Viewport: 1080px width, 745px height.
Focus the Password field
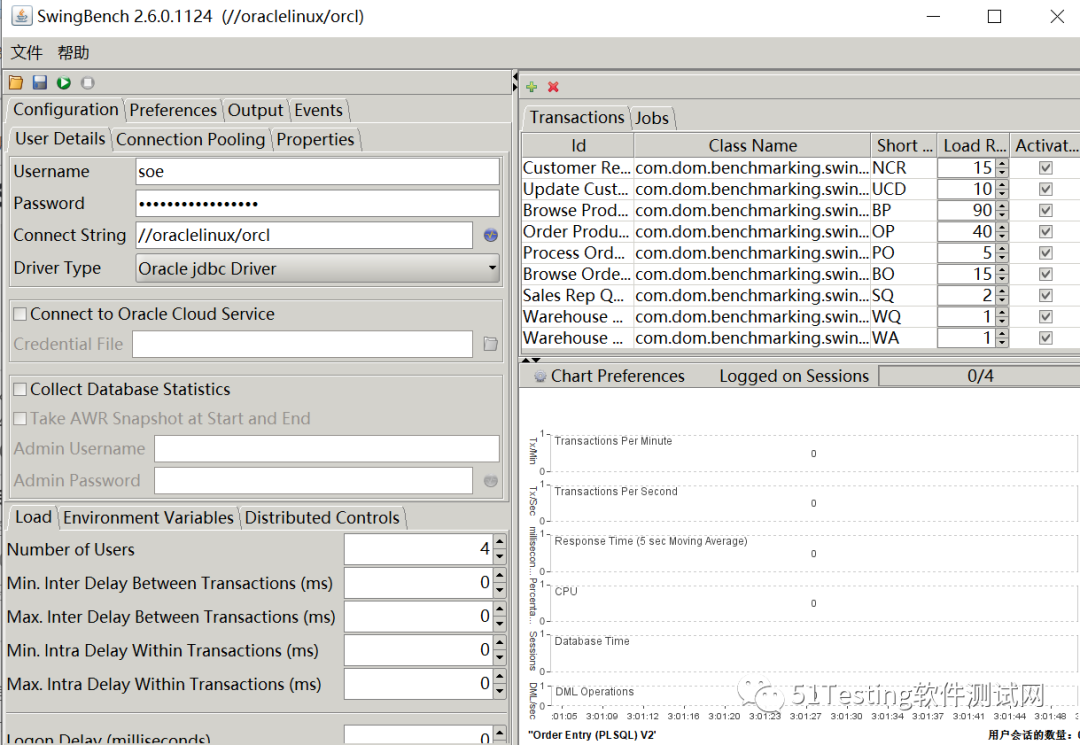(318, 203)
